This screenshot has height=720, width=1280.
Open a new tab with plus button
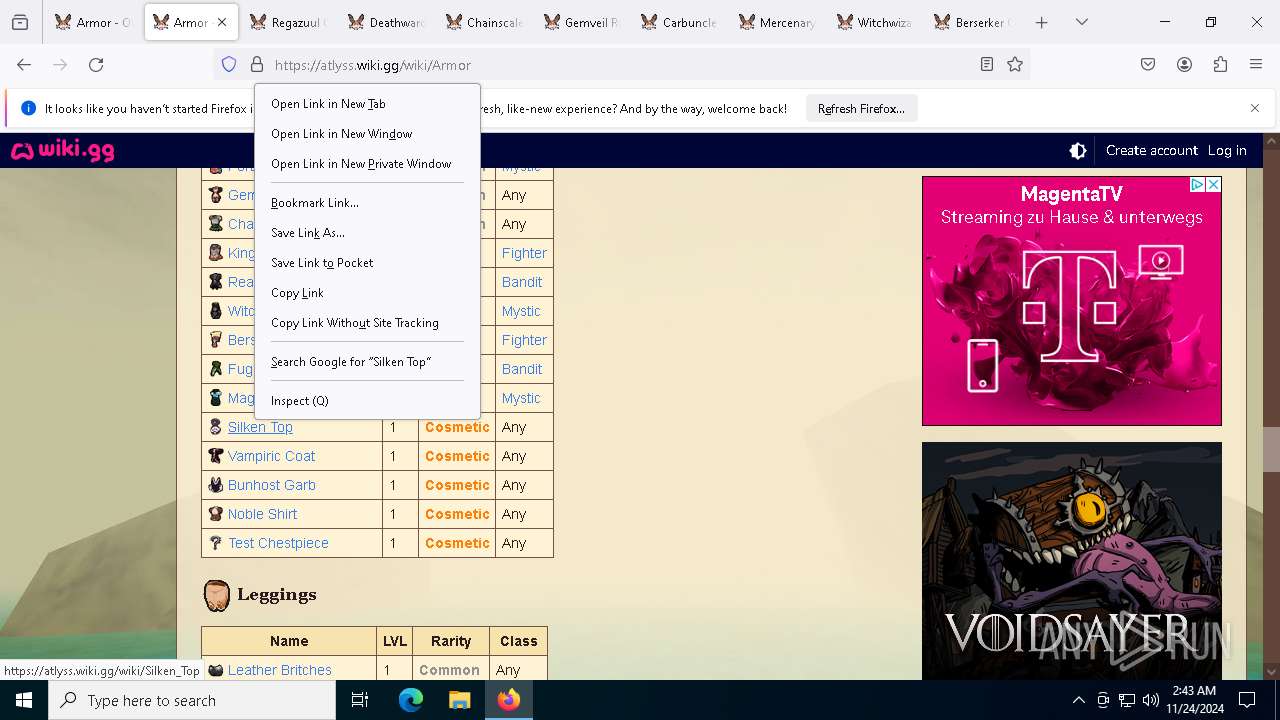pos(1041,22)
